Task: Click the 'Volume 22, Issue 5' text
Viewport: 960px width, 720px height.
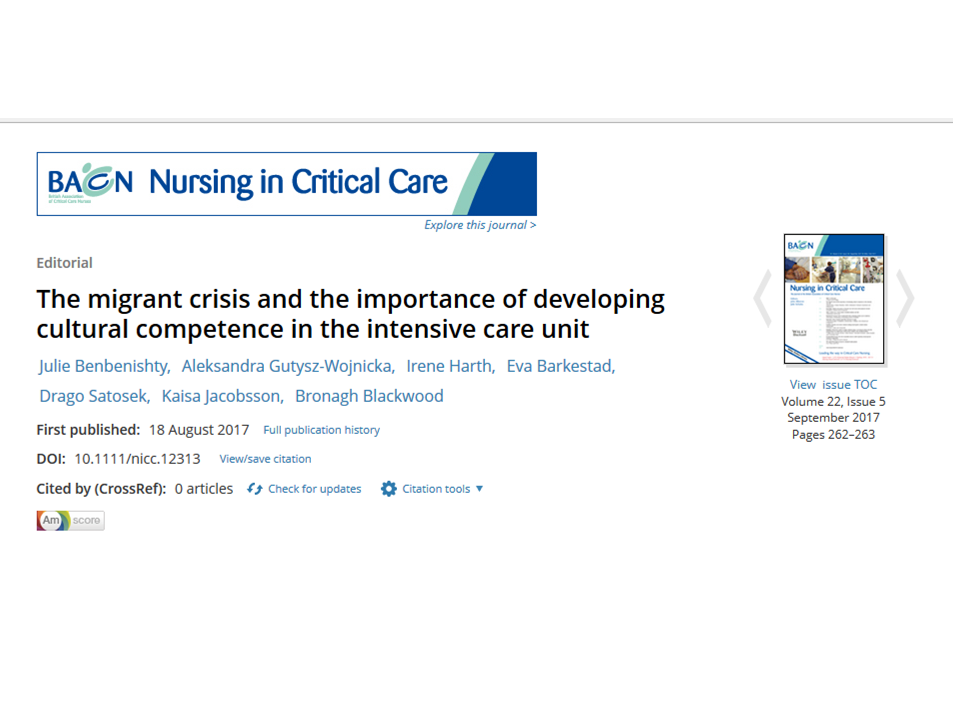Action: [x=833, y=402]
